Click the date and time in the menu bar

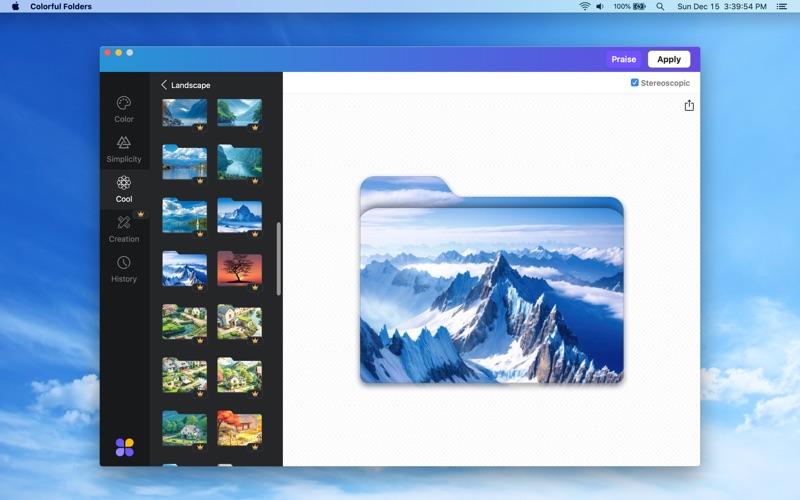(x=721, y=6)
